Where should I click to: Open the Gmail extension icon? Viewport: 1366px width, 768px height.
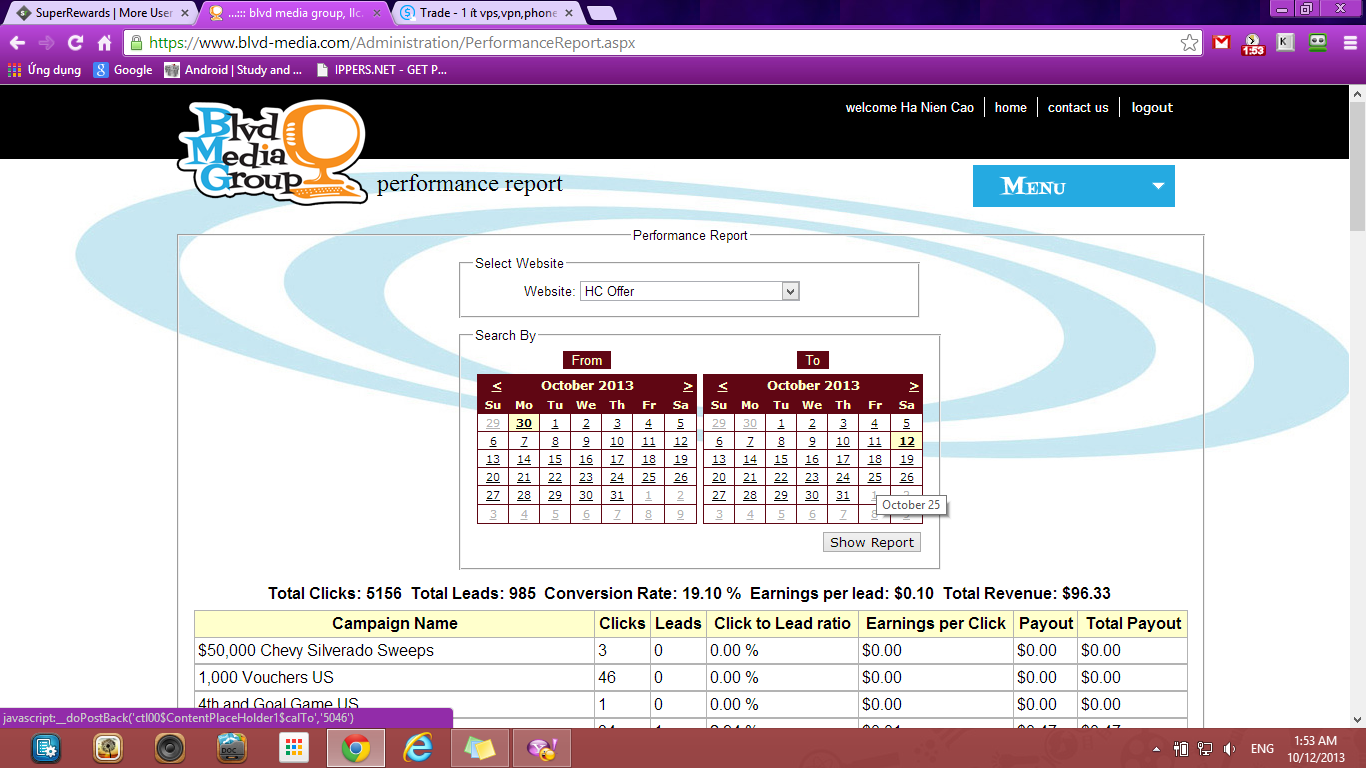[x=1221, y=43]
